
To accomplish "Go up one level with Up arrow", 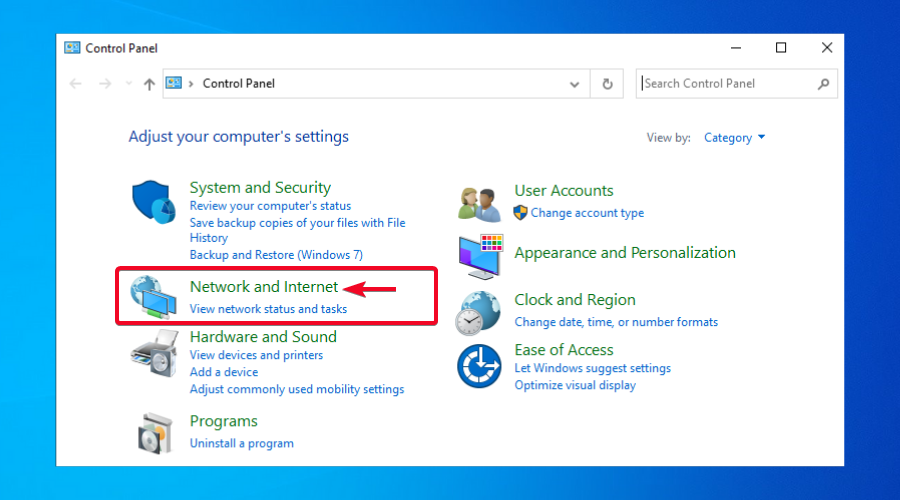I will tap(149, 84).
